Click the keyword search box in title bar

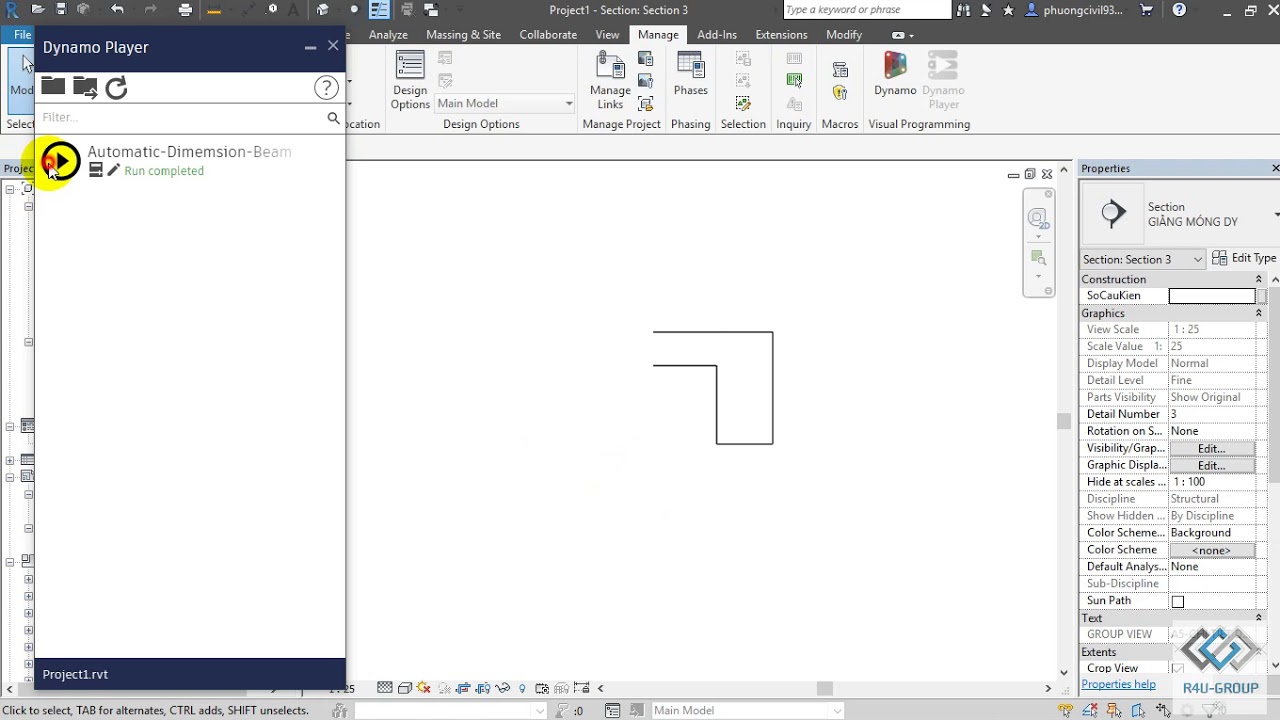pos(866,10)
